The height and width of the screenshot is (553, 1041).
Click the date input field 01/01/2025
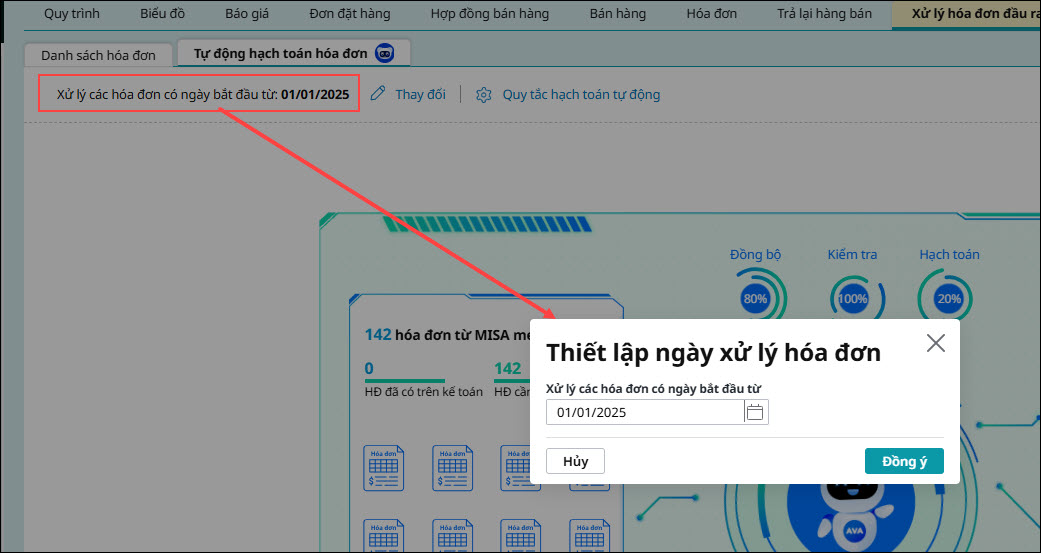click(645, 412)
